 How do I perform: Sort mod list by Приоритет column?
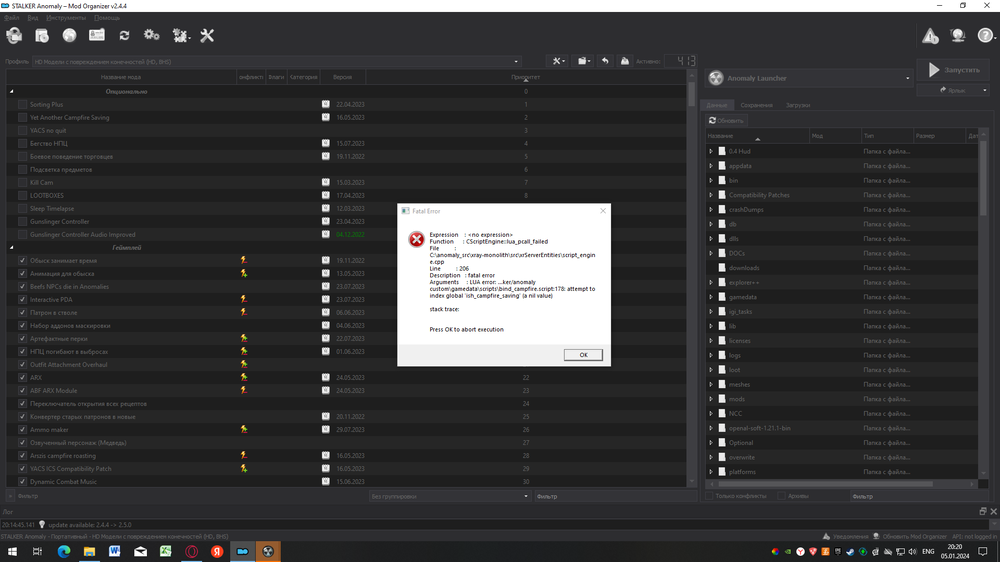(526, 77)
